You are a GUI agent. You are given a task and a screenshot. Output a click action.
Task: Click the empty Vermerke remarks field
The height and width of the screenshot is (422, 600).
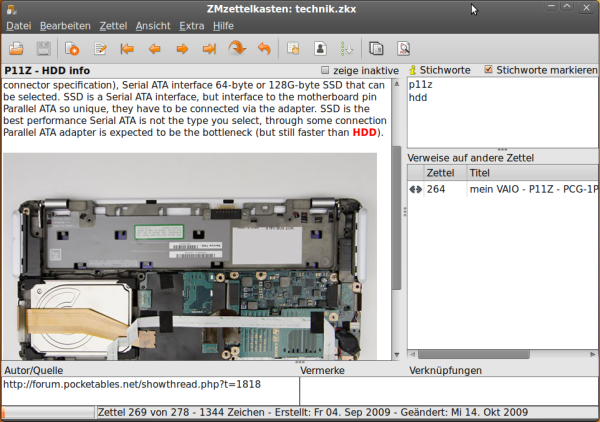[x=449, y=391]
